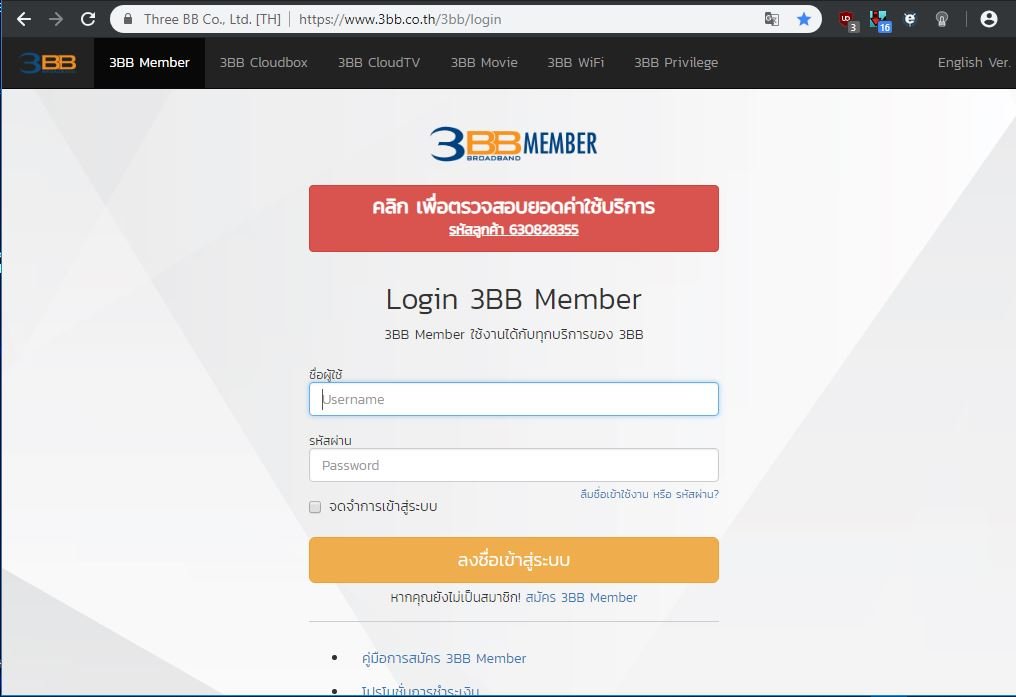Image resolution: width=1016 pixels, height=697 pixels.
Task: Click the bookmark star icon
Action: coord(804,19)
